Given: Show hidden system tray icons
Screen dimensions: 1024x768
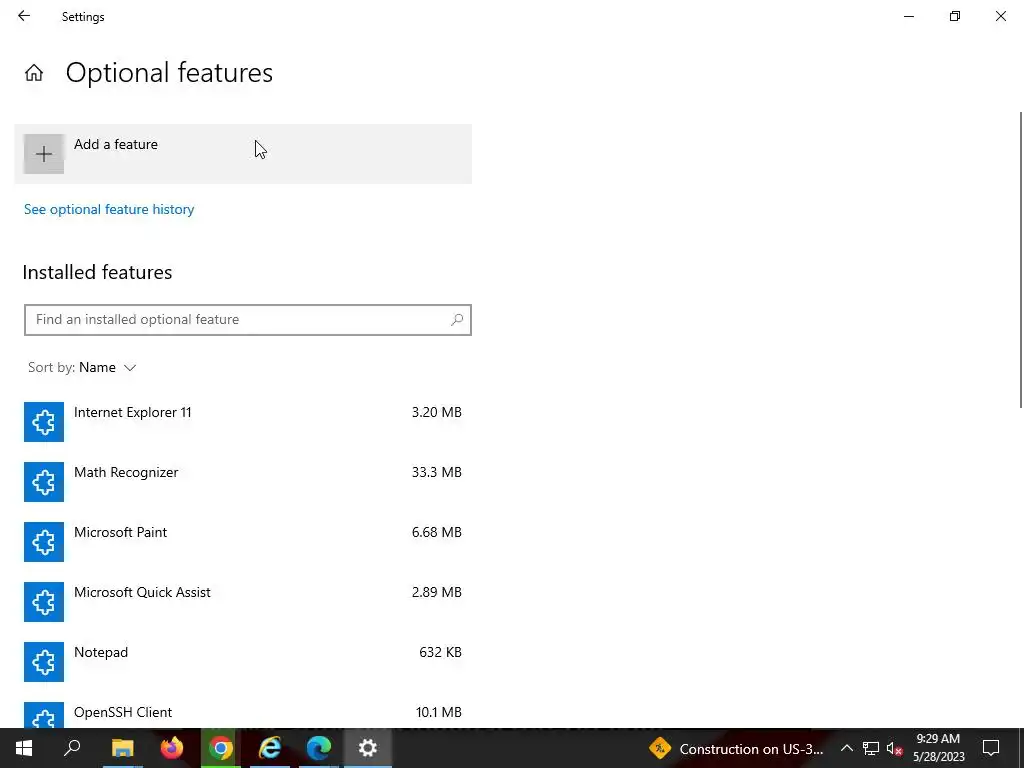Looking at the screenshot, I should (x=846, y=748).
